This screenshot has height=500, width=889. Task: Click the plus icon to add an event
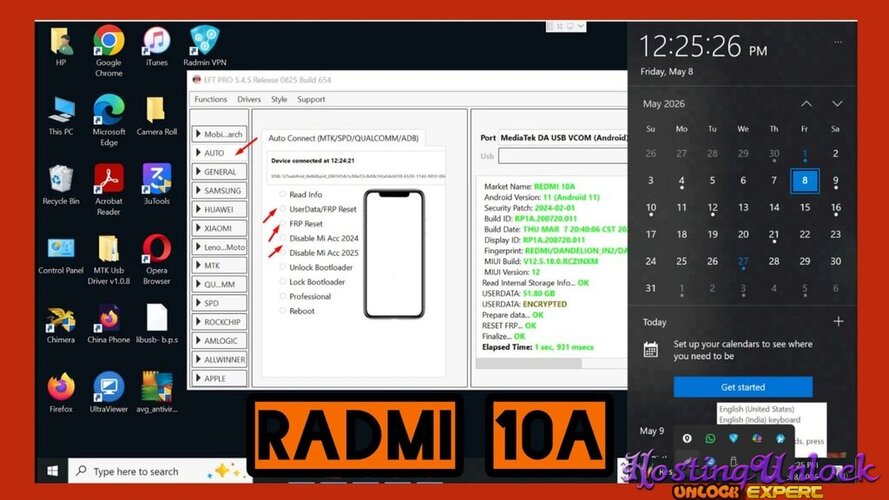[838, 321]
